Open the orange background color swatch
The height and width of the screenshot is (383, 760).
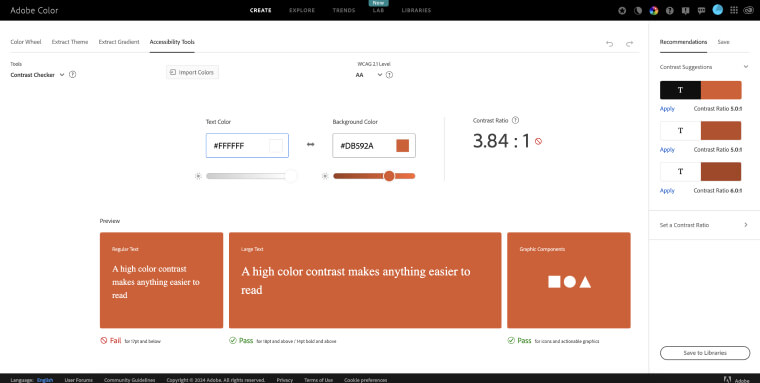pos(402,145)
